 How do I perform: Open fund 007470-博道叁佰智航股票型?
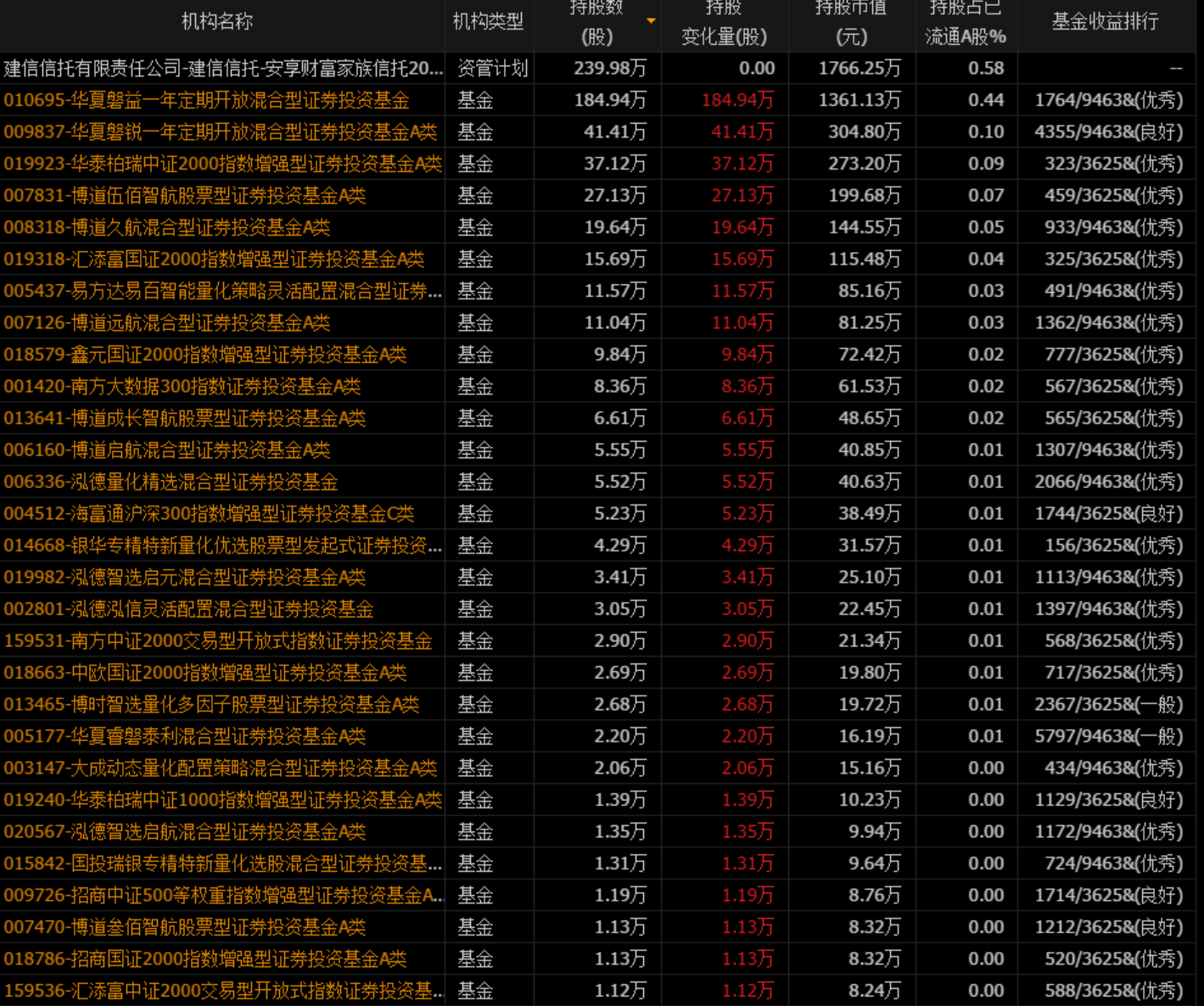pyautogui.click(x=185, y=927)
